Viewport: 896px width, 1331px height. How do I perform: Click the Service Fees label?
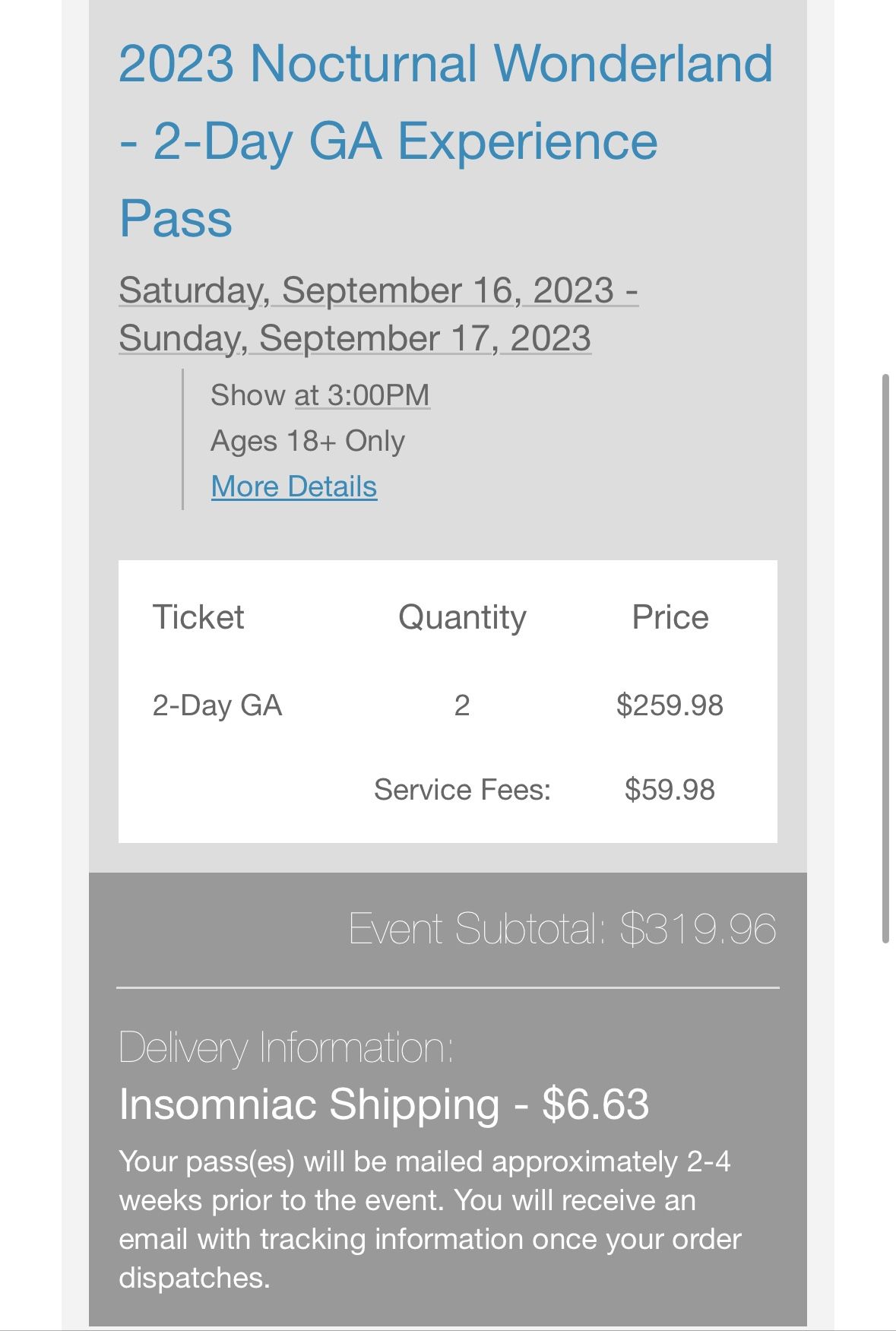(462, 790)
